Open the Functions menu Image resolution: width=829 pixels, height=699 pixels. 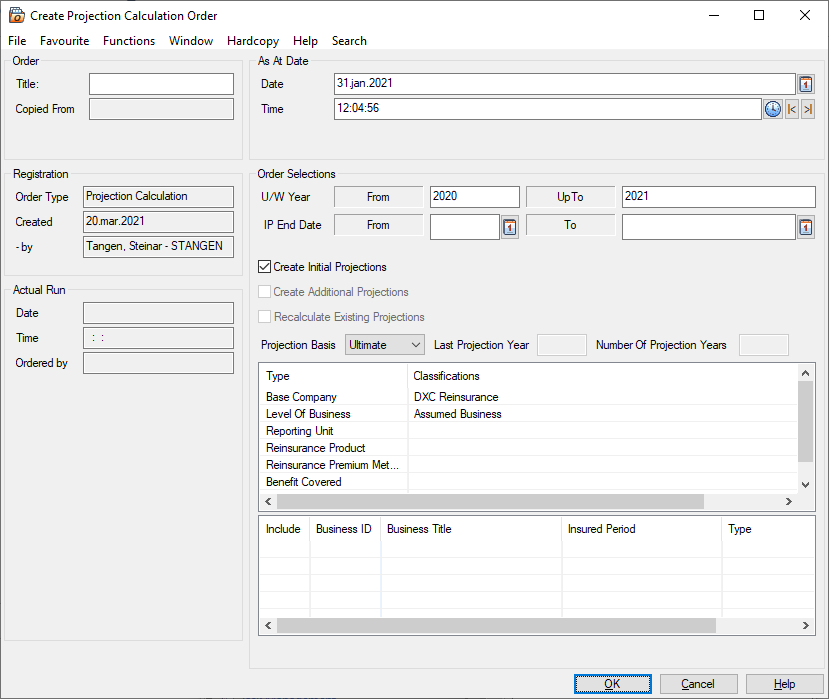pos(129,41)
